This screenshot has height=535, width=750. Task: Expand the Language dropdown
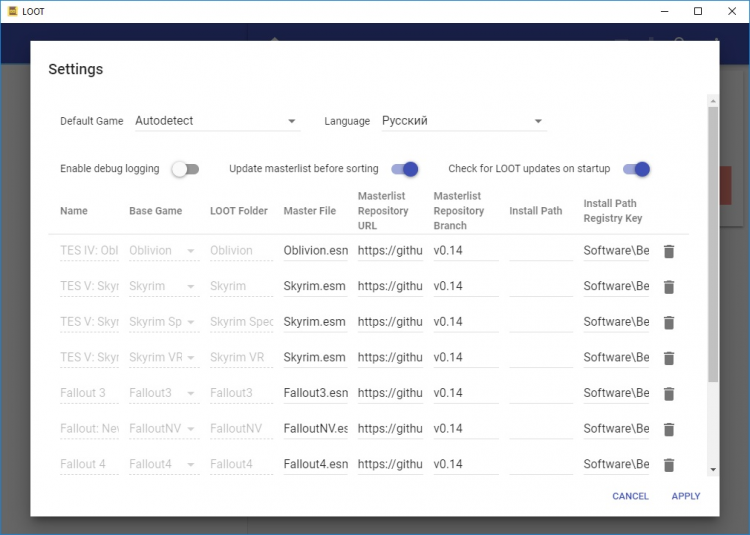[463, 121]
